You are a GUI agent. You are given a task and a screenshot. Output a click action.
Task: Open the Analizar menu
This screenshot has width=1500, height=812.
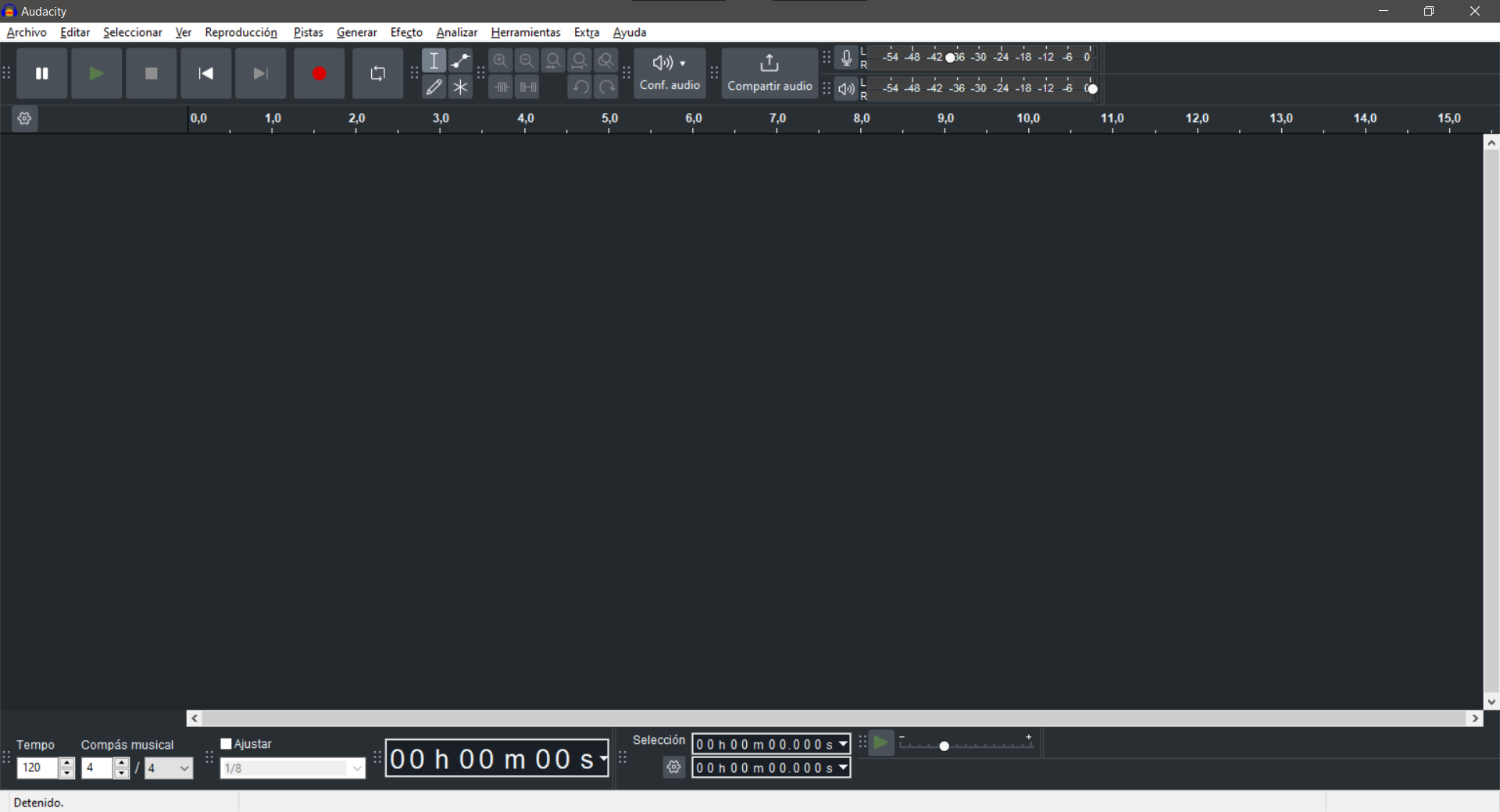[x=457, y=32]
